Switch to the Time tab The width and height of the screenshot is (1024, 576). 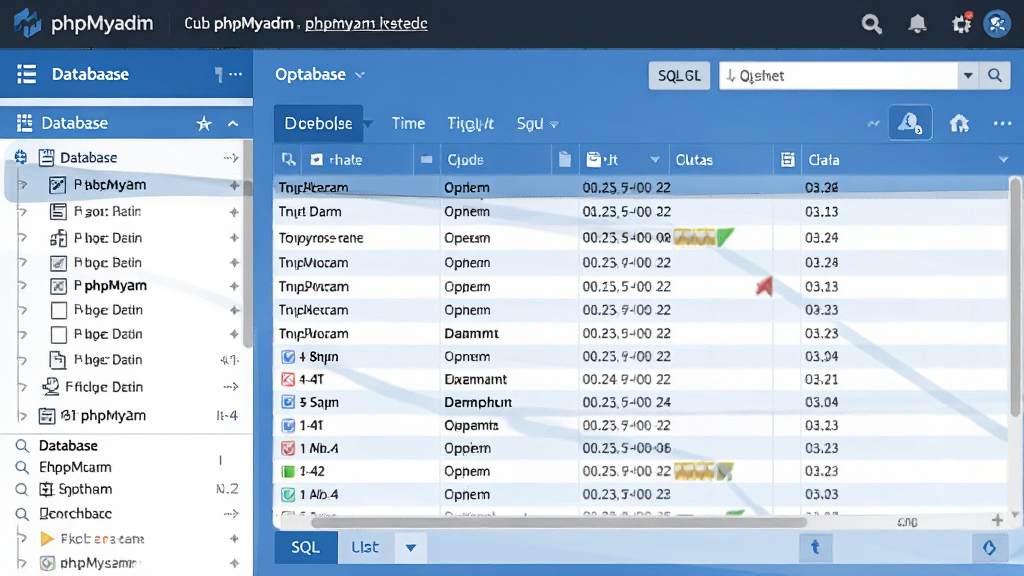pos(408,123)
